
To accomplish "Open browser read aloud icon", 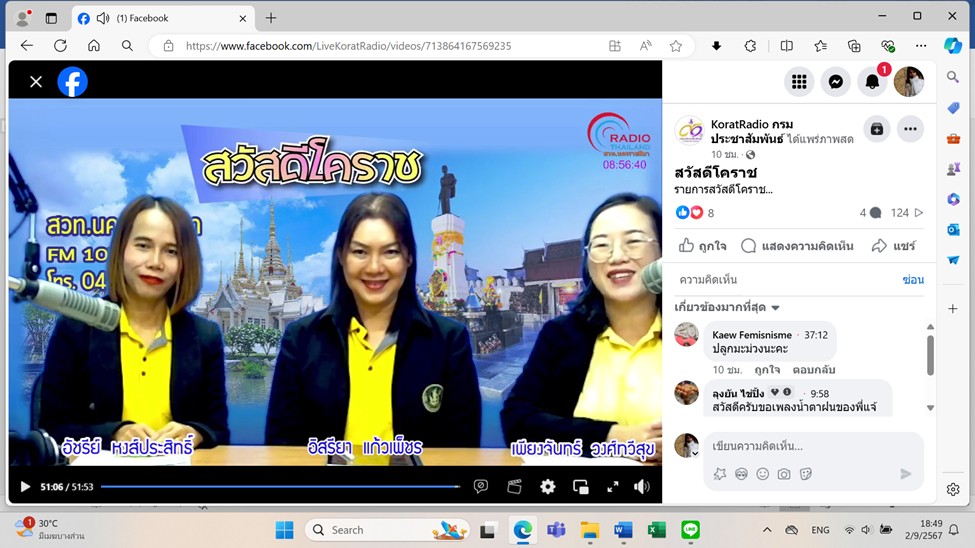I will [645, 45].
